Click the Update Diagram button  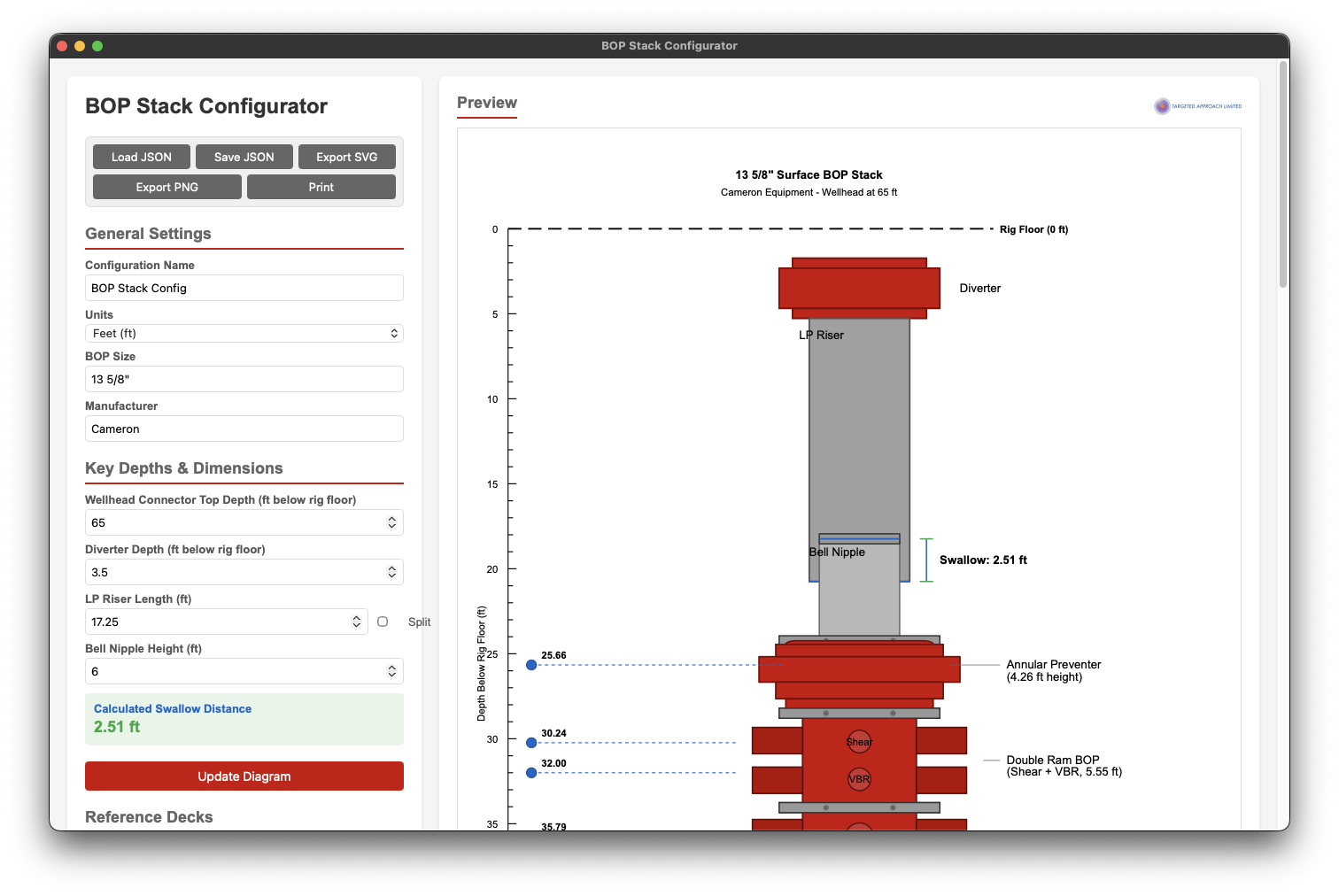(x=244, y=776)
